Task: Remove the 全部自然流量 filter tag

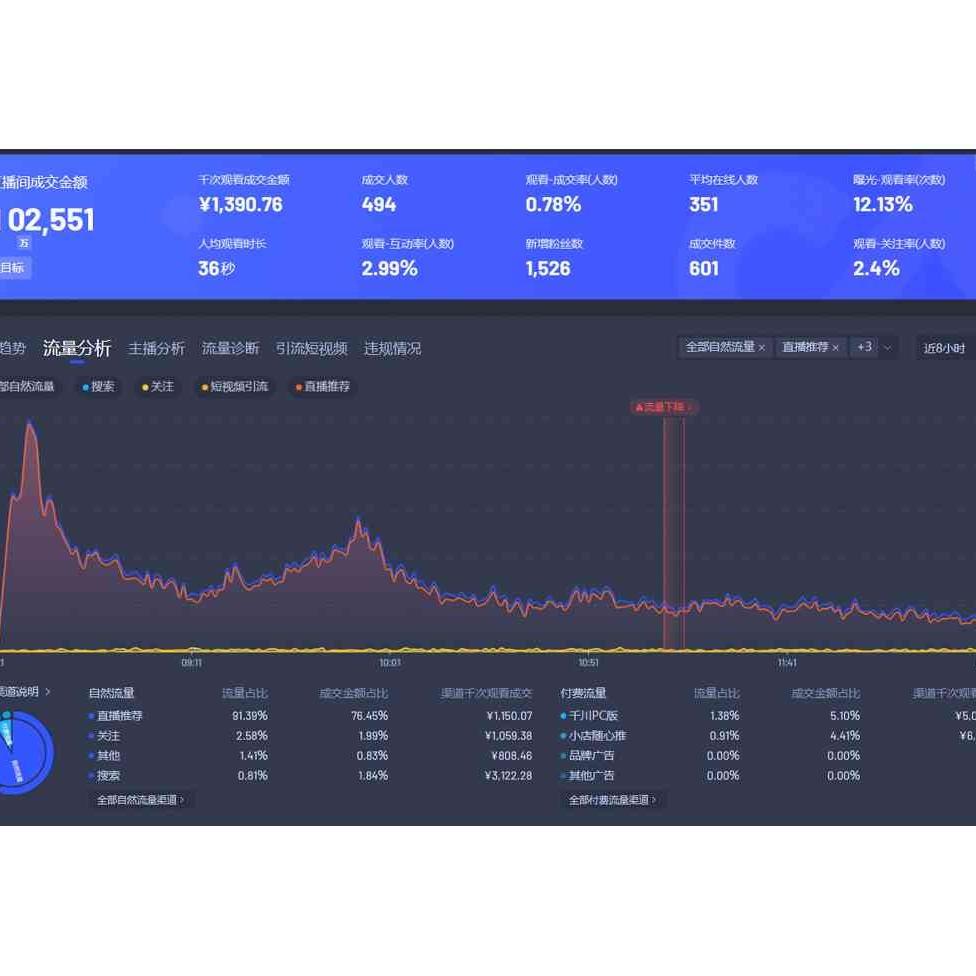Action: tap(762, 348)
